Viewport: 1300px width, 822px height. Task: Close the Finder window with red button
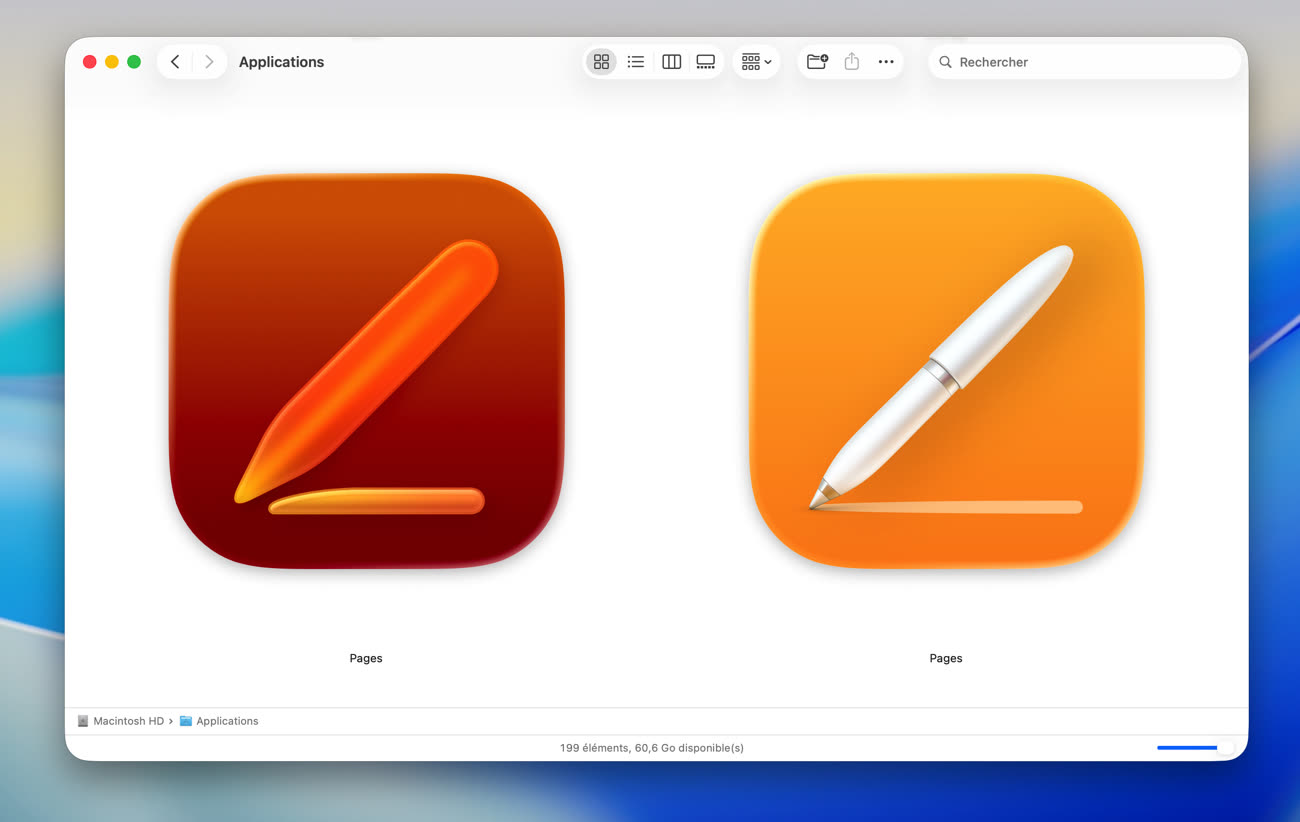89,62
